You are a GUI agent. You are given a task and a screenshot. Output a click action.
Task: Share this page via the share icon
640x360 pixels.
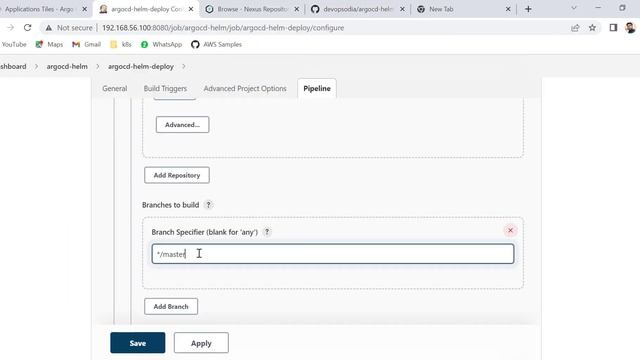(x=575, y=28)
